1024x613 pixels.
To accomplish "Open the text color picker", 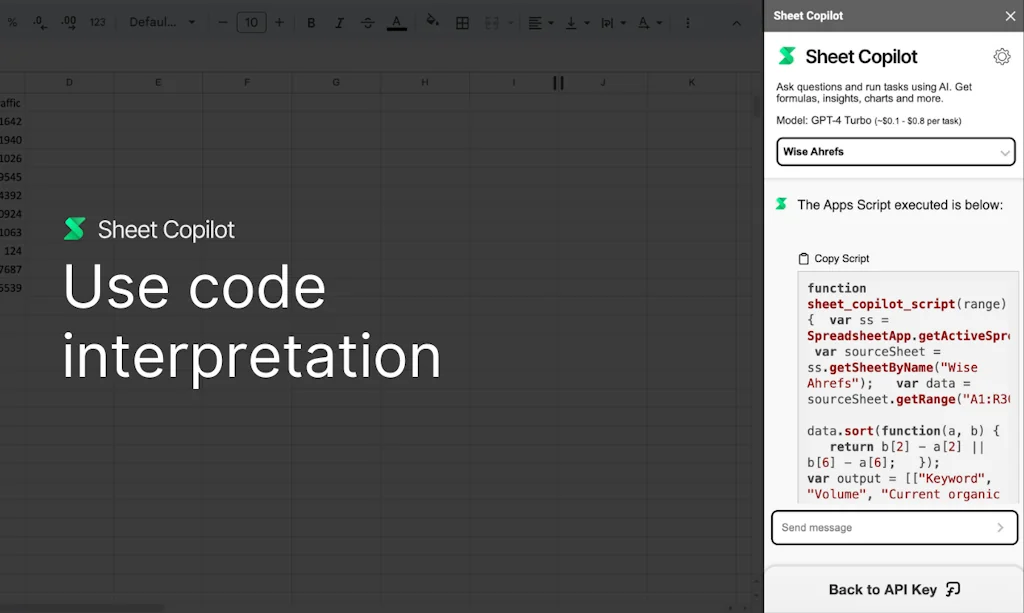I will (396, 21).
